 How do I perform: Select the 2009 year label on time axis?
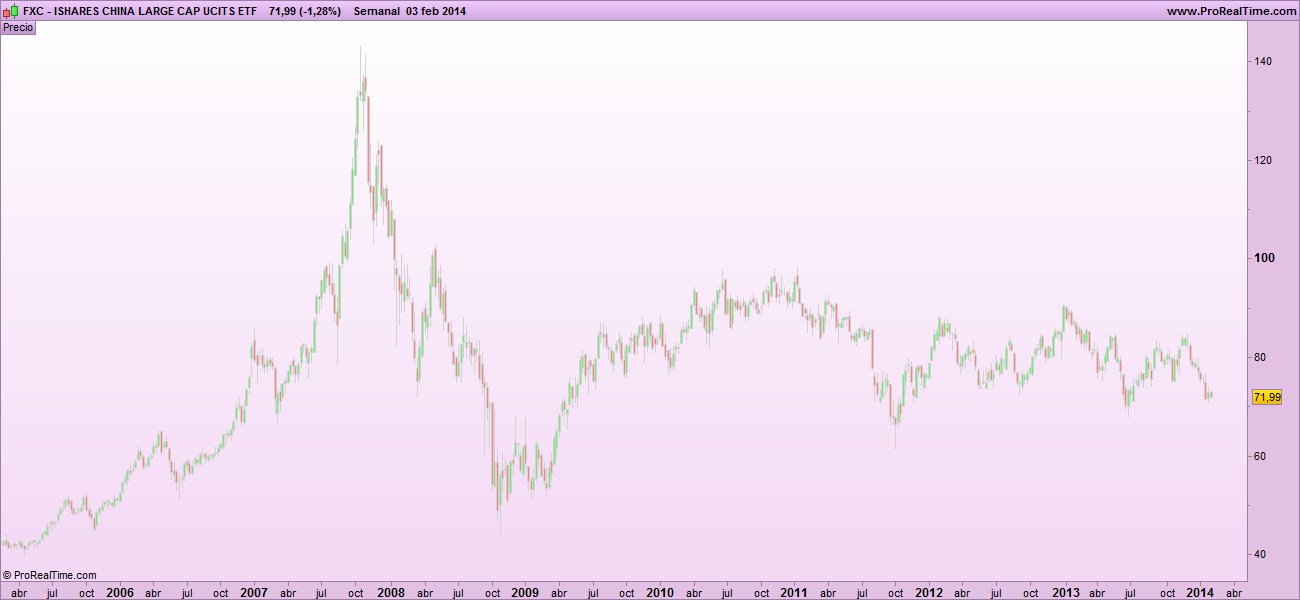(525, 592)
